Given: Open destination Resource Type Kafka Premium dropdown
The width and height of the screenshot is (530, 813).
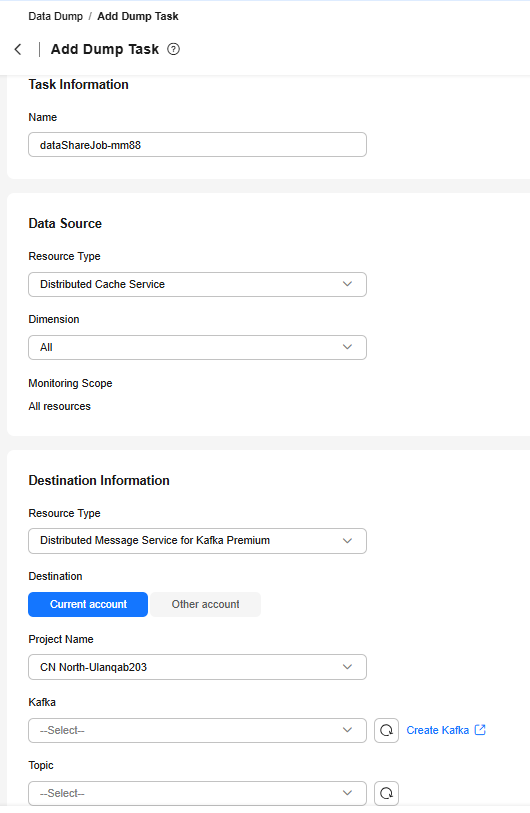Looking at the screenshot, I should (x=197, y=541).
